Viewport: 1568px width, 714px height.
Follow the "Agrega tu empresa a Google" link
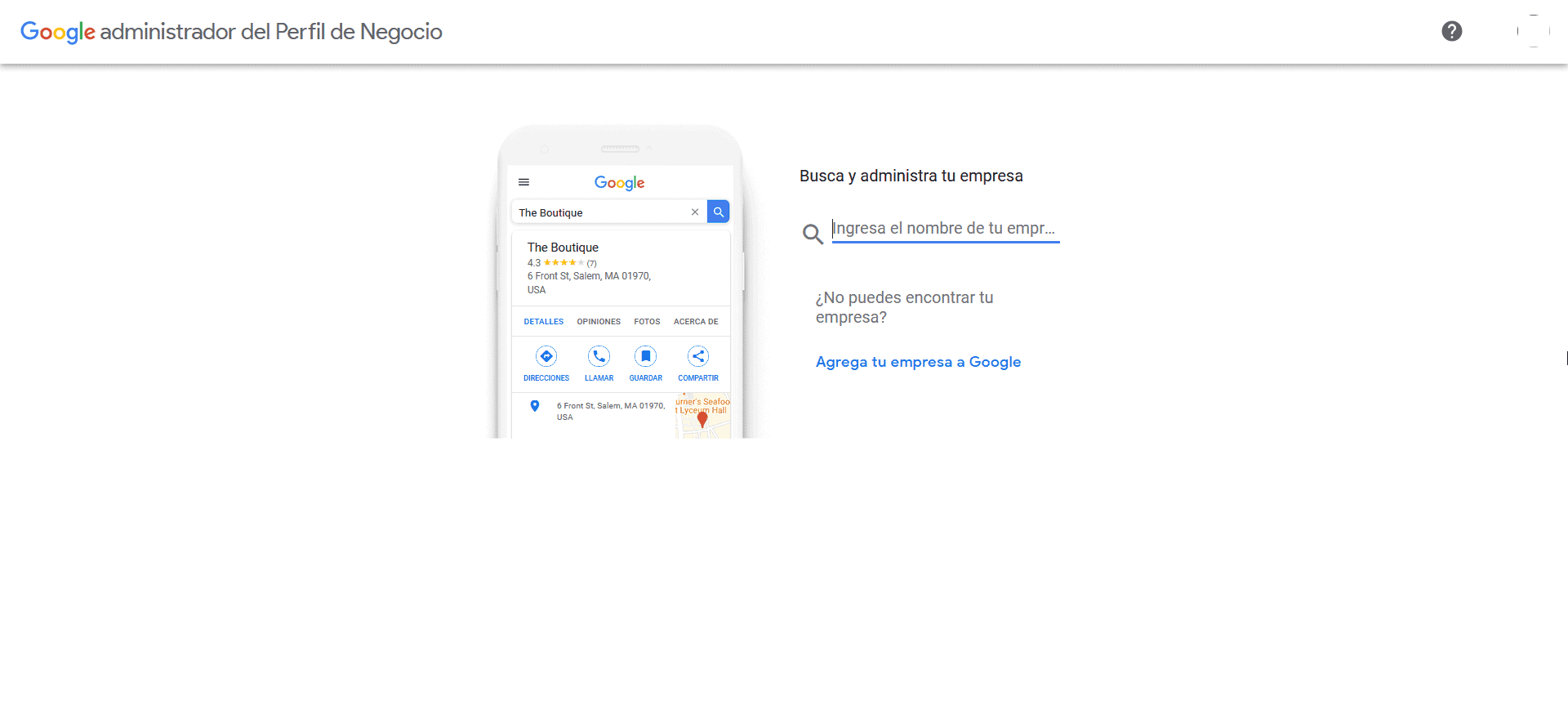(x=918, y=362)
